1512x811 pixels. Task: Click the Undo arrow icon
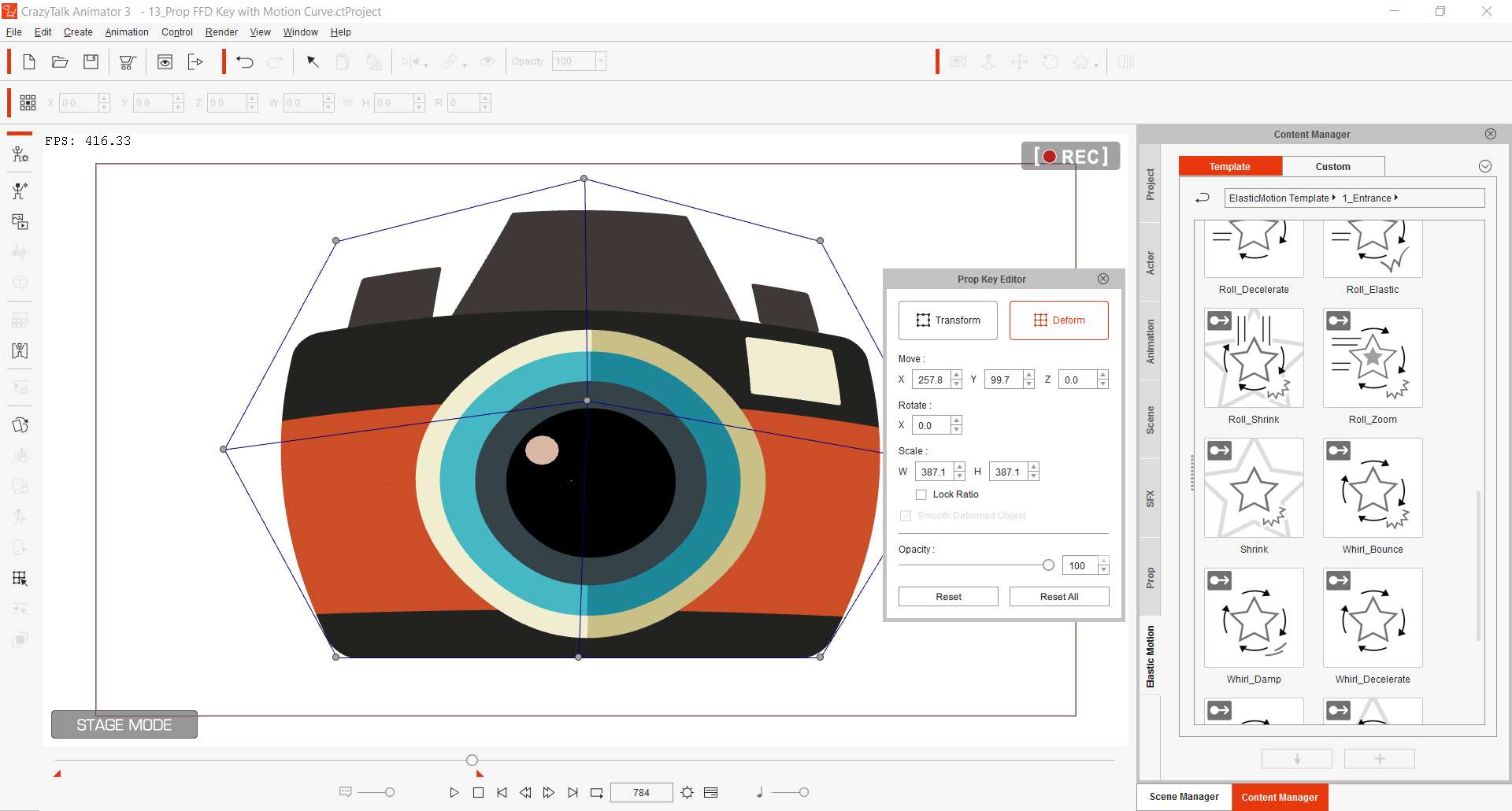(244, 61)
